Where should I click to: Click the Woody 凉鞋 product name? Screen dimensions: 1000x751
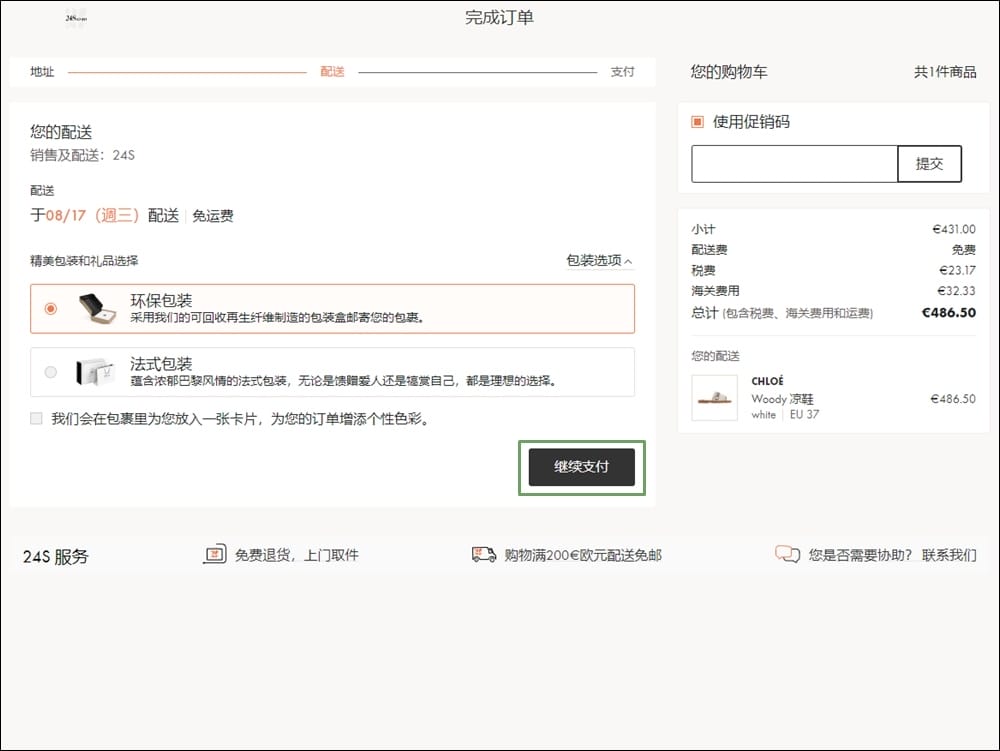[783, 399]
